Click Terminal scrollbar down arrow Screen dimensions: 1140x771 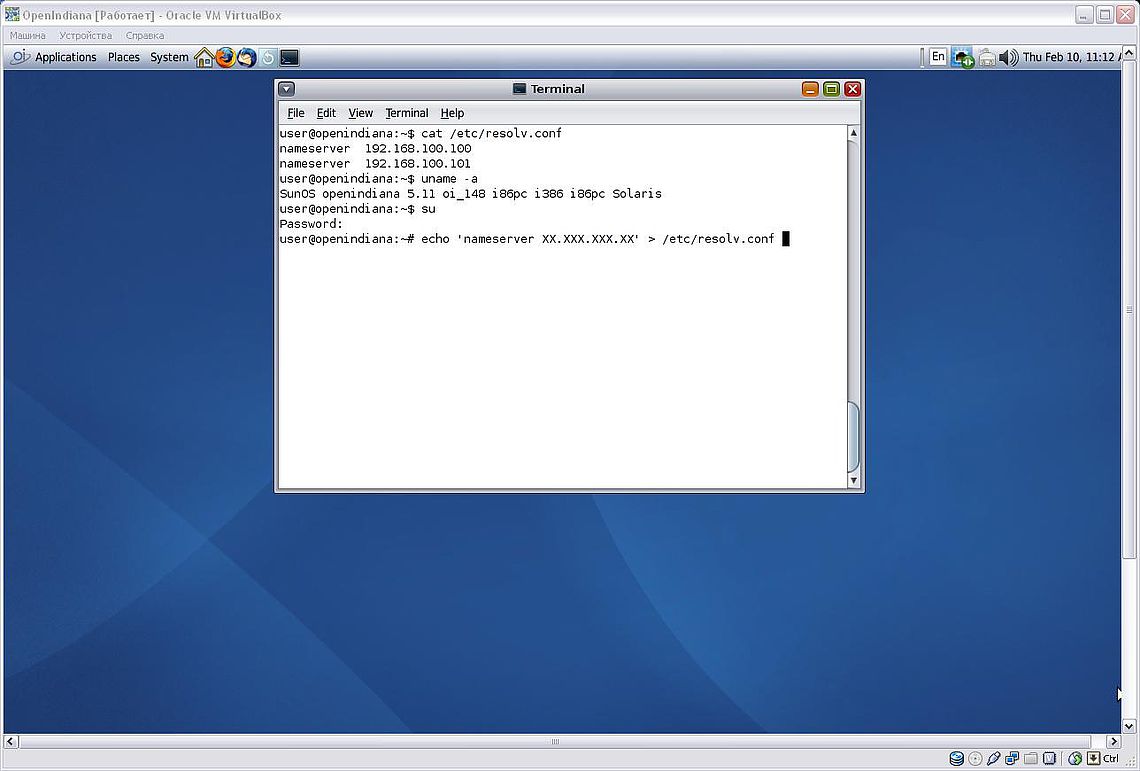(x=854, y=480)
